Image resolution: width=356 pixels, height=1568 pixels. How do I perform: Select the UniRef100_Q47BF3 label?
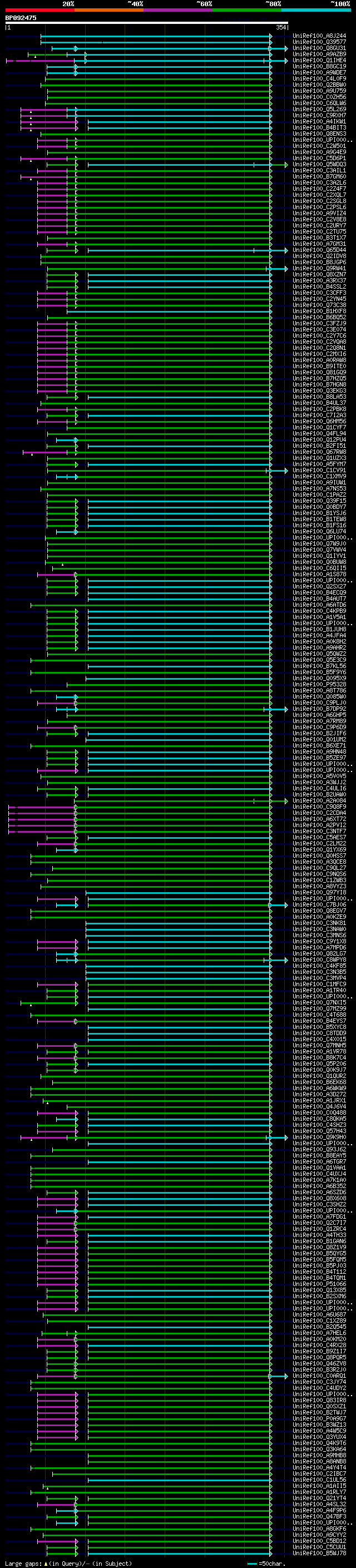point(319,1516)
